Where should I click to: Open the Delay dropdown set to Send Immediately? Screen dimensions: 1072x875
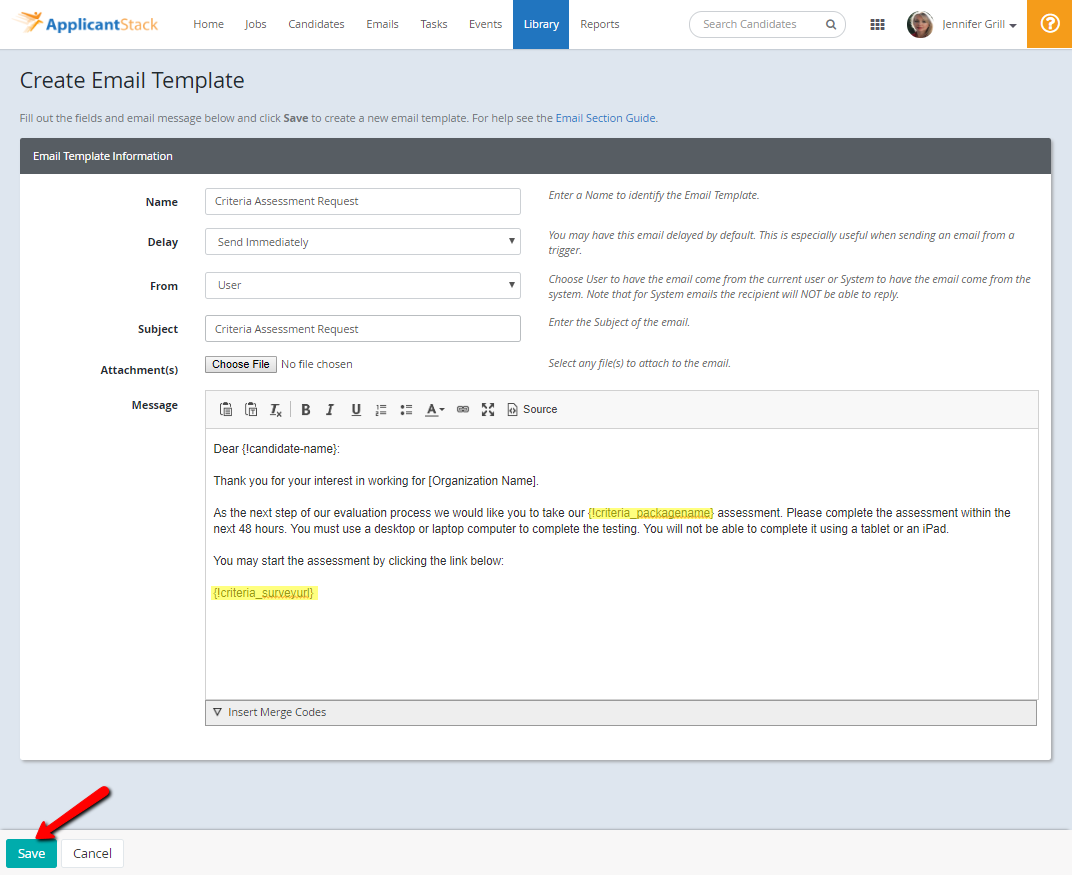pos(362,241)
